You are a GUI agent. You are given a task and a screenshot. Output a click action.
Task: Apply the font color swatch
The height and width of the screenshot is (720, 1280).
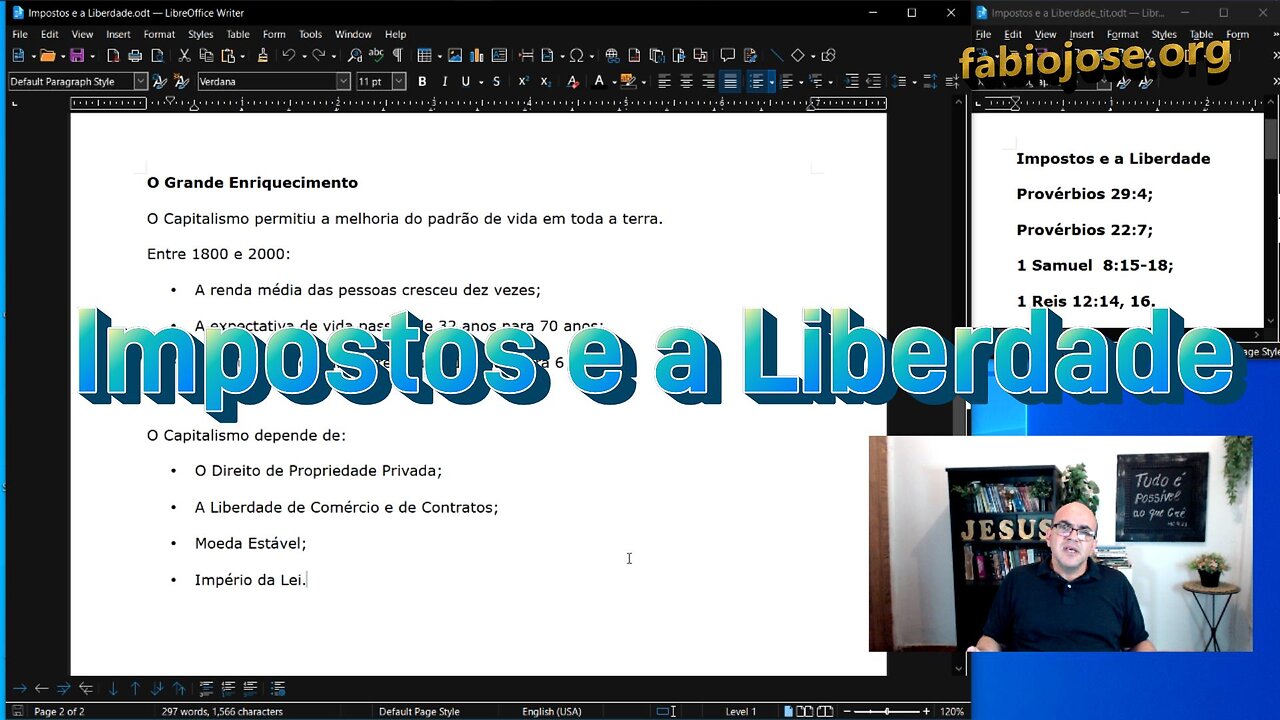(600, 82)
